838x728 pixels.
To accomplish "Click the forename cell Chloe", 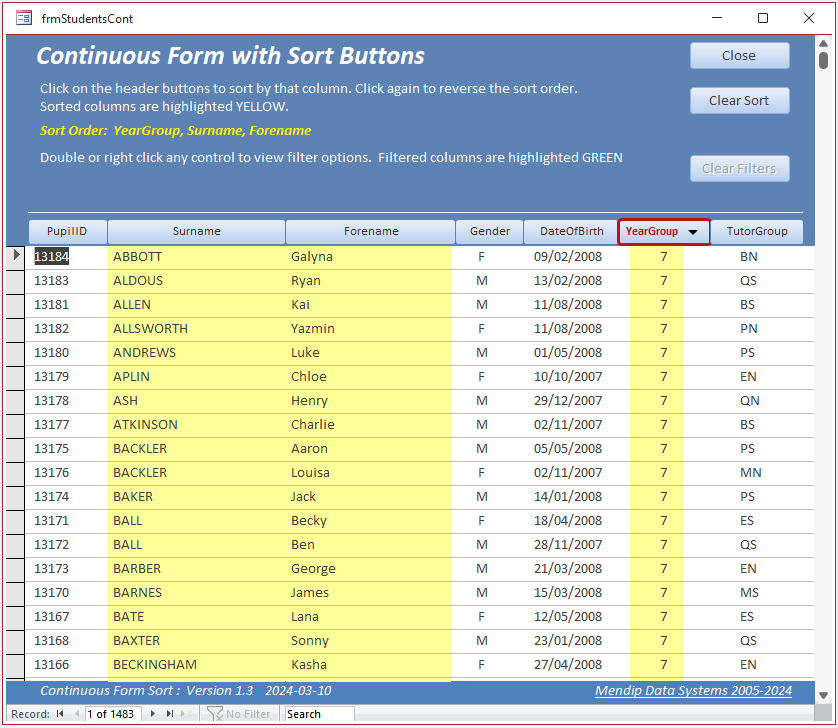I will pos(369,377).
